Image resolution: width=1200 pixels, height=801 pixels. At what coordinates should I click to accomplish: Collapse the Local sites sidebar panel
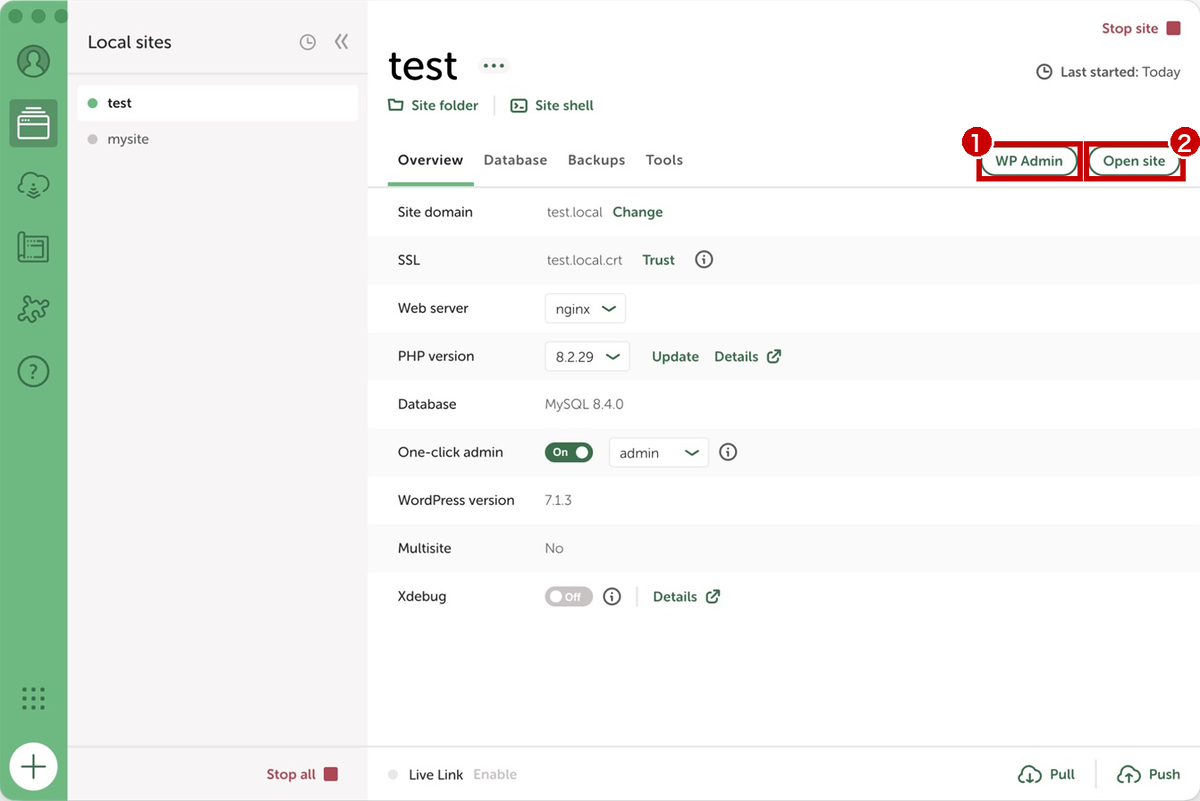pos(342,42)
